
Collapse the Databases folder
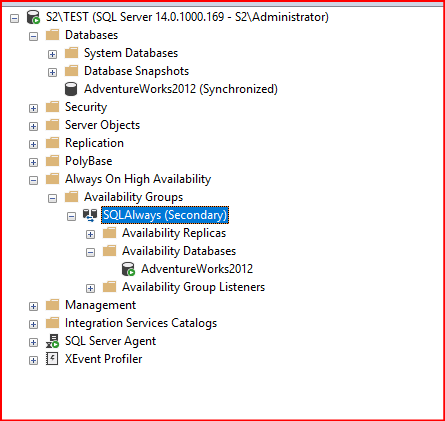[x=33, y=36]
